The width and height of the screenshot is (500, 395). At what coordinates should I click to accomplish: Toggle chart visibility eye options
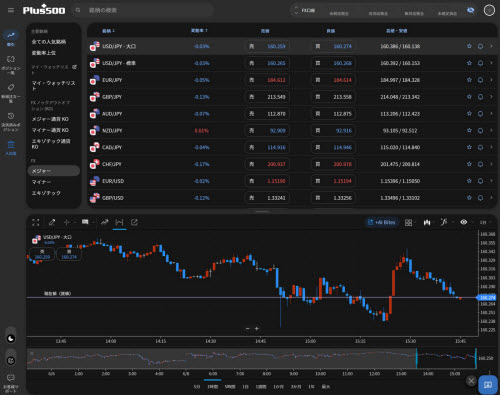pos(464,222)
